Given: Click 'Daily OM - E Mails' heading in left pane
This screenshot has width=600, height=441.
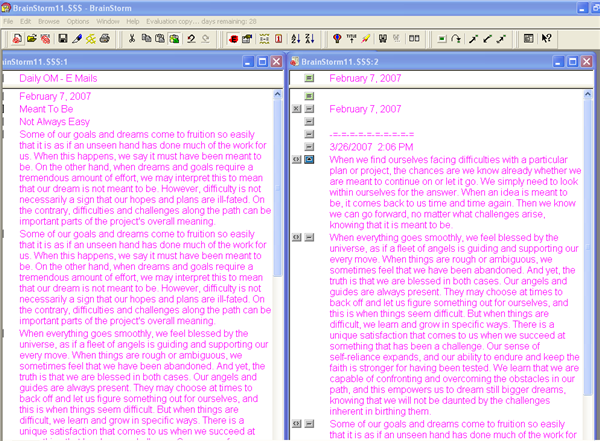Looking at the screenshot, I should click(58, 78).
